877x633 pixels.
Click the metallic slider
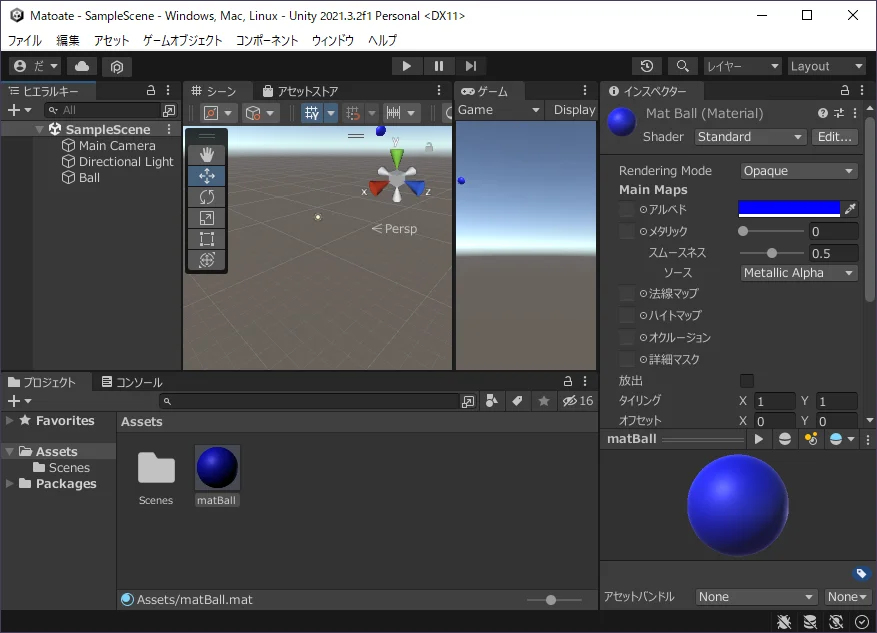772,231
